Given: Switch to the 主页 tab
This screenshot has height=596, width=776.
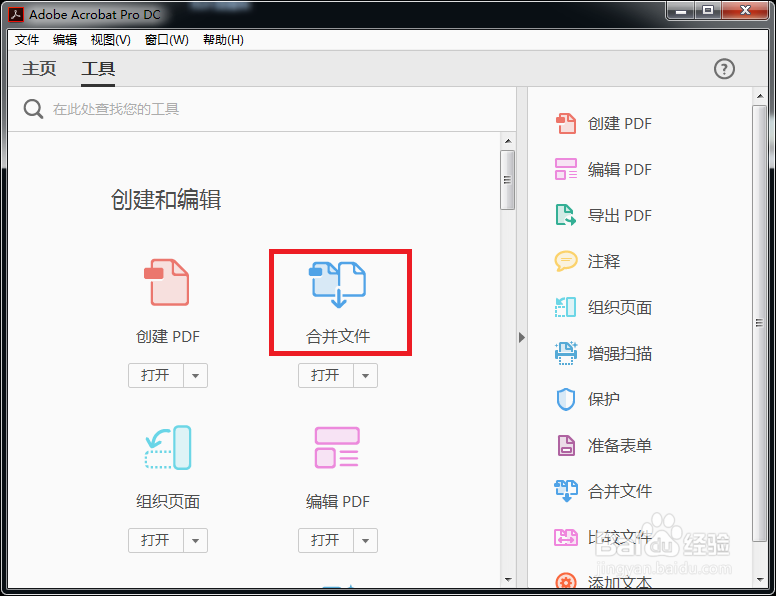Looking at the screenshot, I should [x=39, y=68].
